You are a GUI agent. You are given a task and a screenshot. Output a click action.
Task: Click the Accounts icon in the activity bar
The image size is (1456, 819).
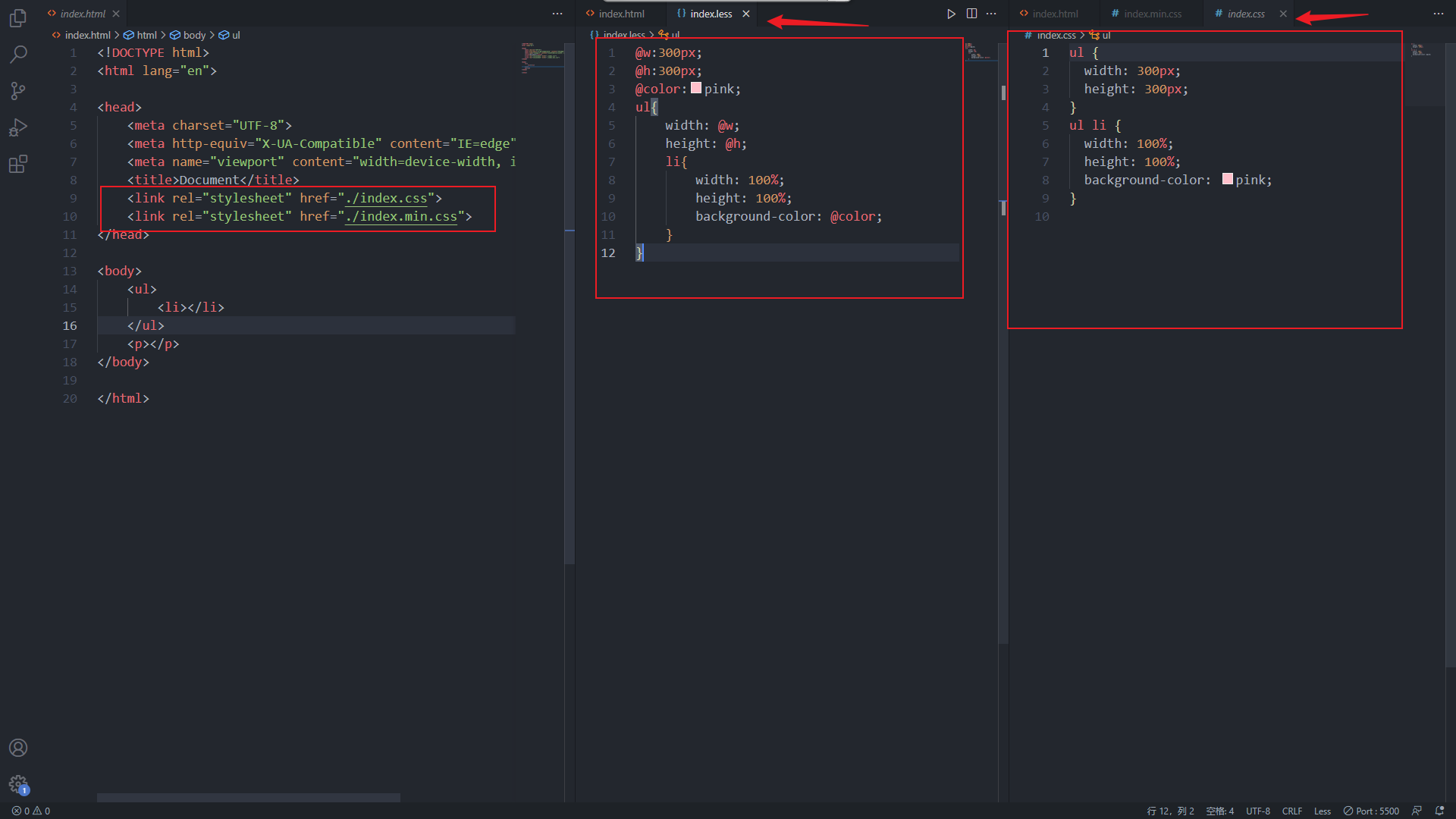coord(18,748)
